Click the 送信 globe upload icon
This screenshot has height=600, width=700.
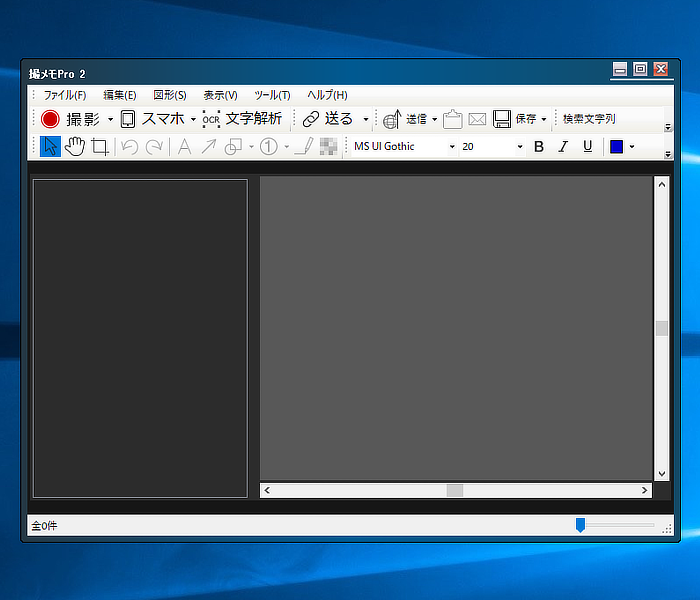point(392,119)
